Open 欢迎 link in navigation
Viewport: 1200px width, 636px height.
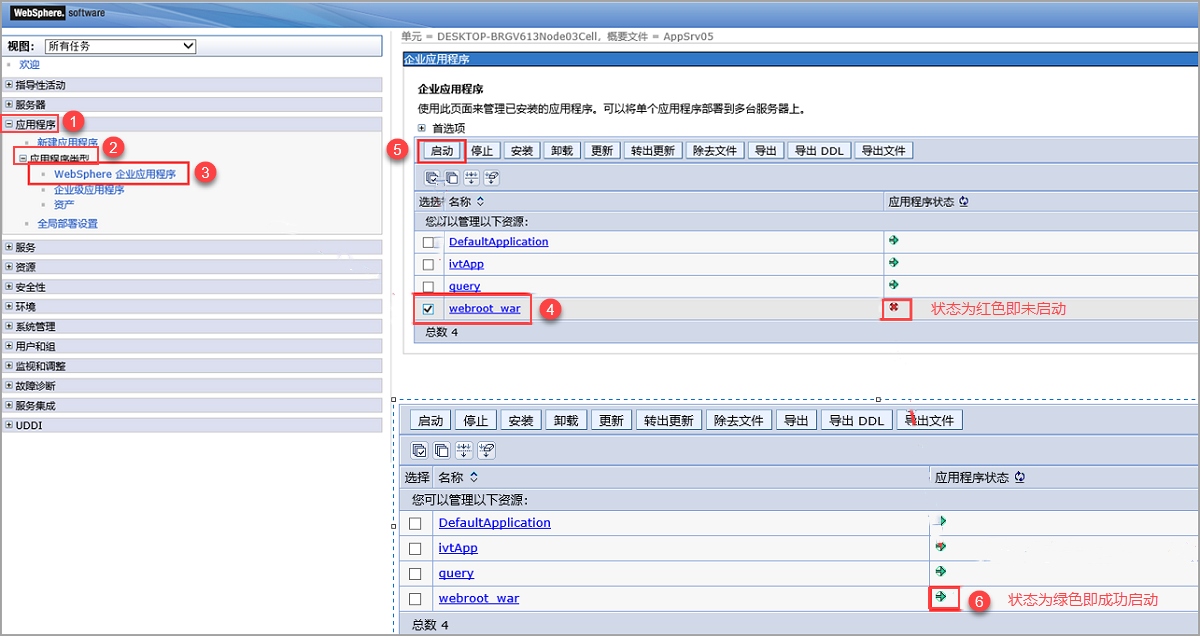pyautogui.click(x=29, y=64)
